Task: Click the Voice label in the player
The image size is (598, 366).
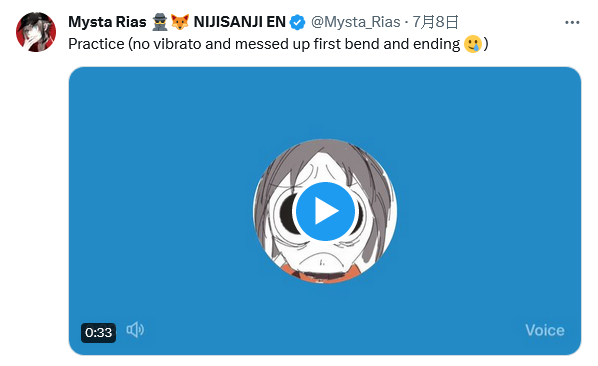Action: click(545, 330)
